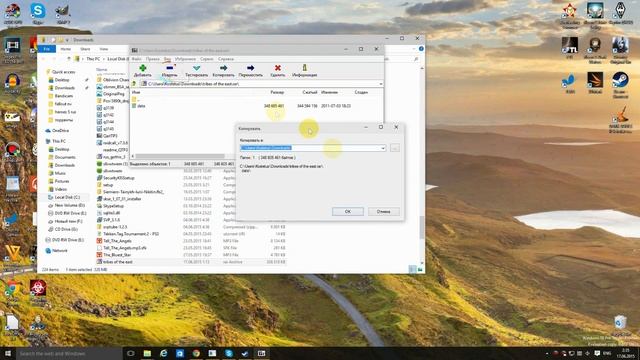Open File Explorer from the taskbar
This screenshot has height=360, width=640.
point(147,353)
